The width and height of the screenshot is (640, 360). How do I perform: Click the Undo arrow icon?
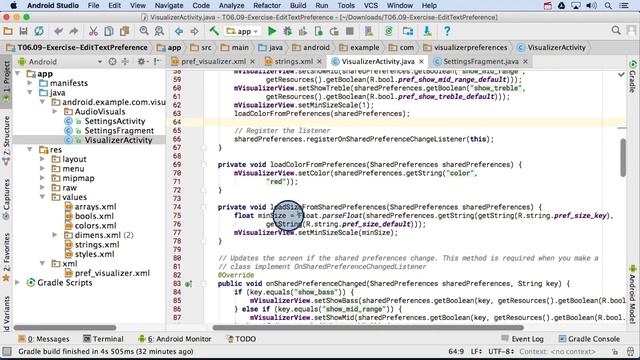tap(58, 31)
